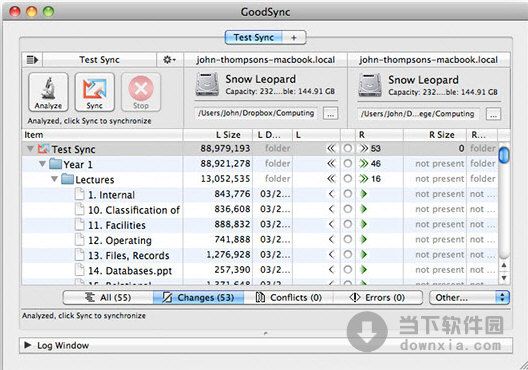
Task: Set 14. Databases.ppt row to do nothing
Action: pyautogui.click(x=348, y=270)
